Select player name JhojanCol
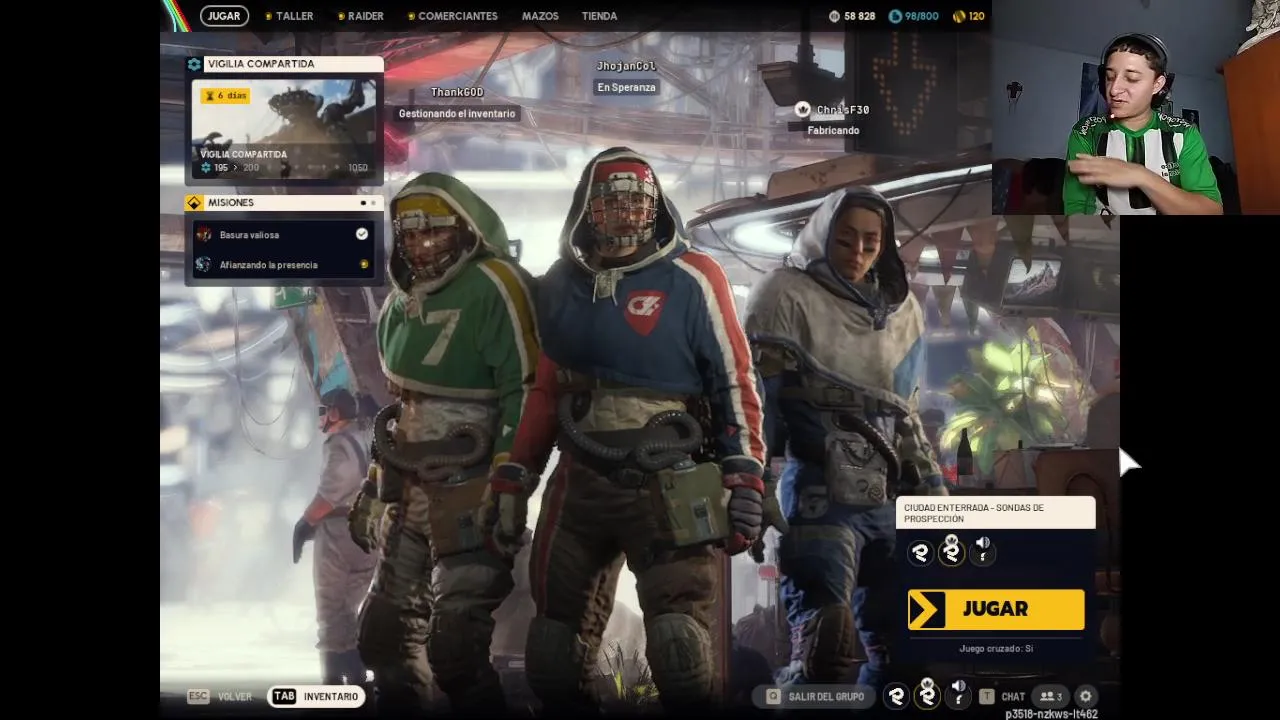This screenshot has width=1280, height=720. 626,66
